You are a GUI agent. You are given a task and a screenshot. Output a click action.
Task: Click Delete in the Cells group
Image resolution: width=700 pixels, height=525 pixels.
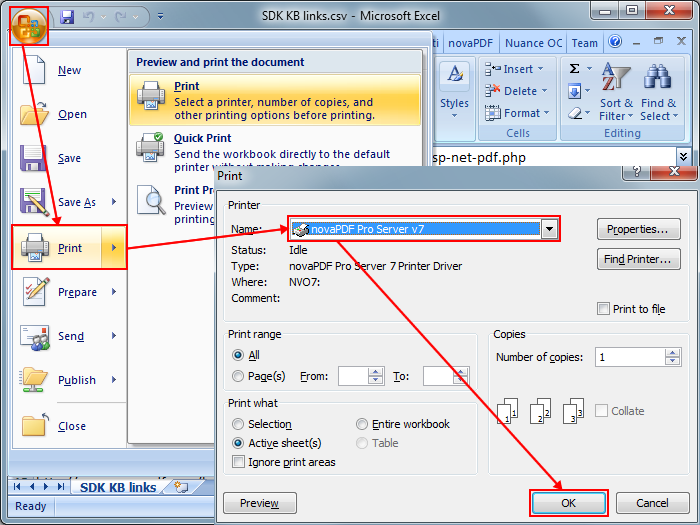click(516, 91)
